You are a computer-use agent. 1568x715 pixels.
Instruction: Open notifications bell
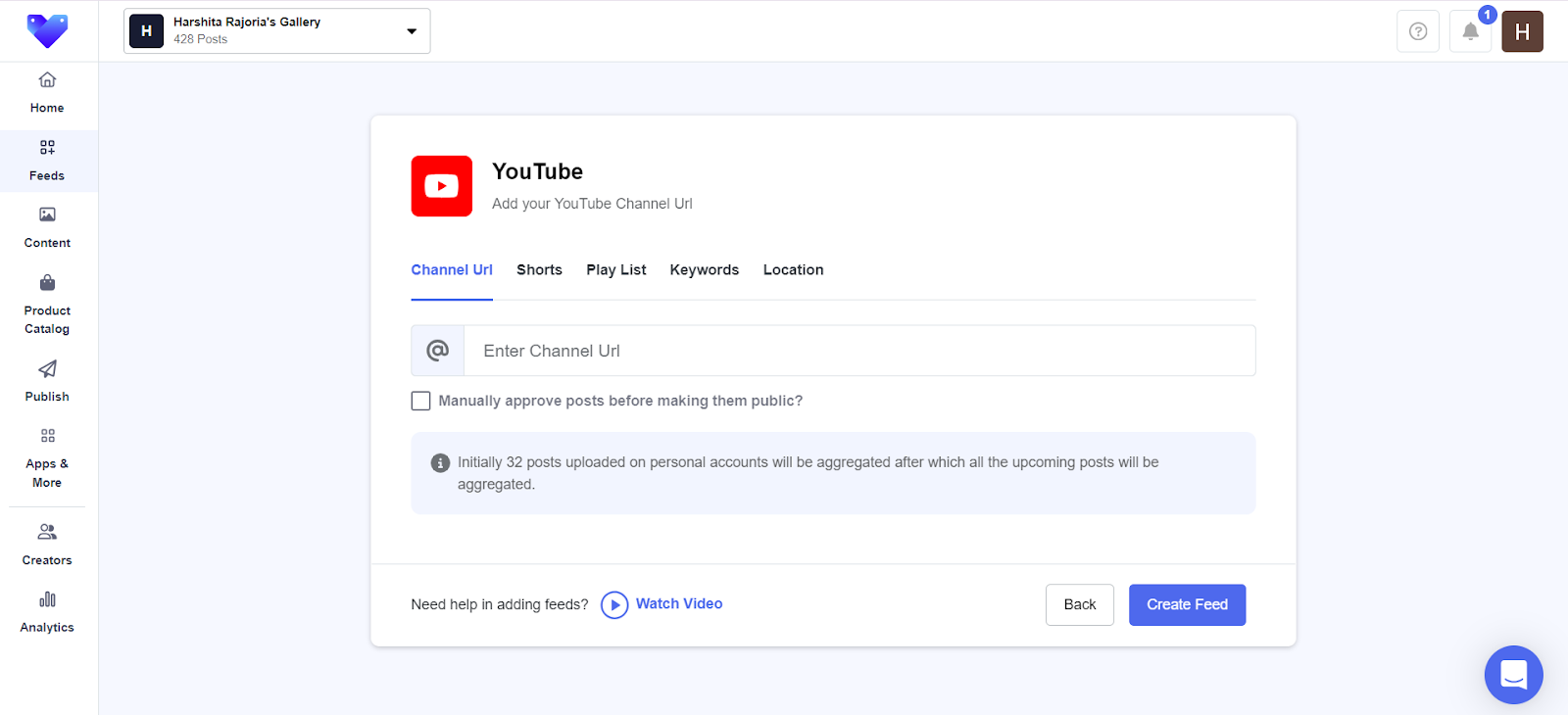[x=1470, y=31]
